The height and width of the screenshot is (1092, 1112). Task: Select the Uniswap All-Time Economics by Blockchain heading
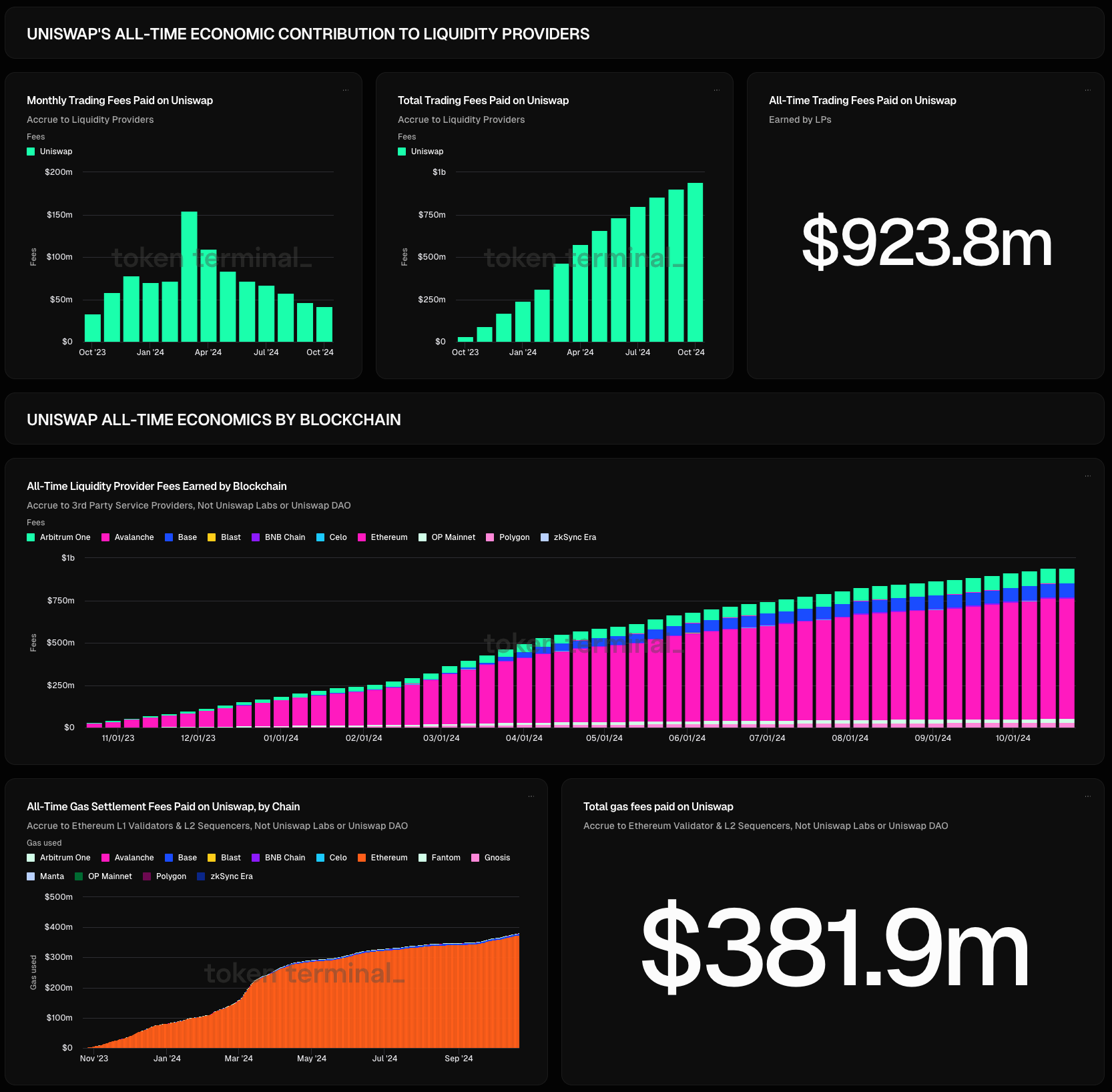click(214, 420)
